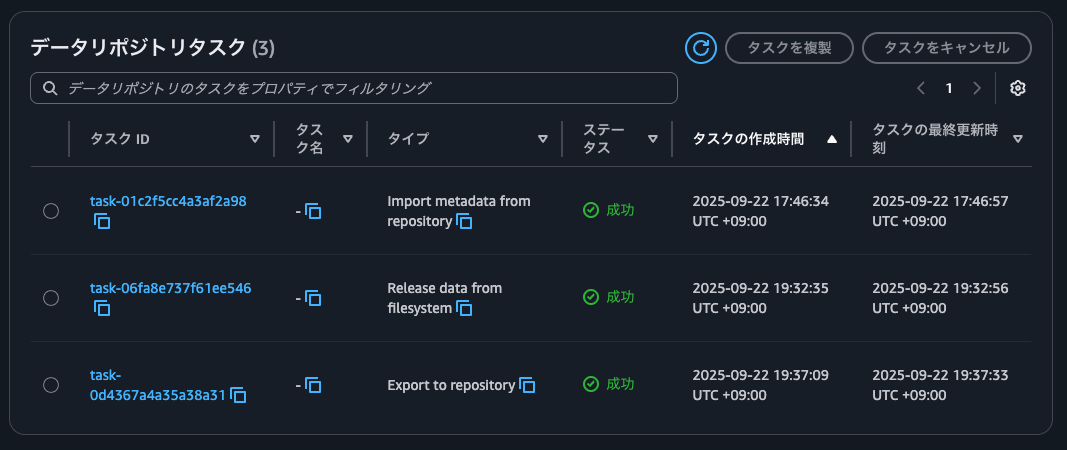Open table preferences gear icon

coord(1017,88)
